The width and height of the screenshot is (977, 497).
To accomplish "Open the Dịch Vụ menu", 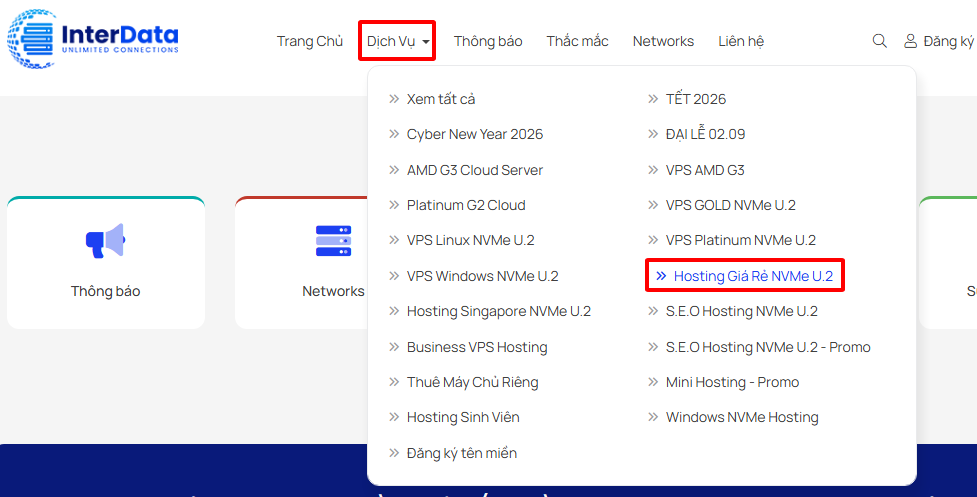I will [x=397, y=41].
